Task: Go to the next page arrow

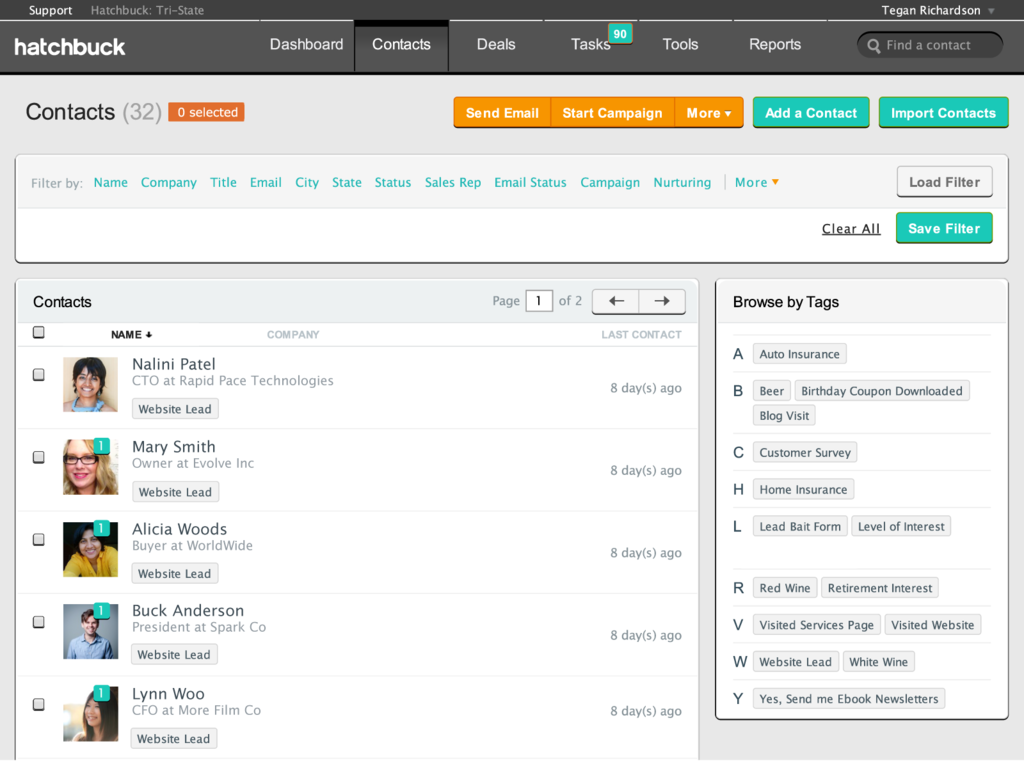Action: 662,301
